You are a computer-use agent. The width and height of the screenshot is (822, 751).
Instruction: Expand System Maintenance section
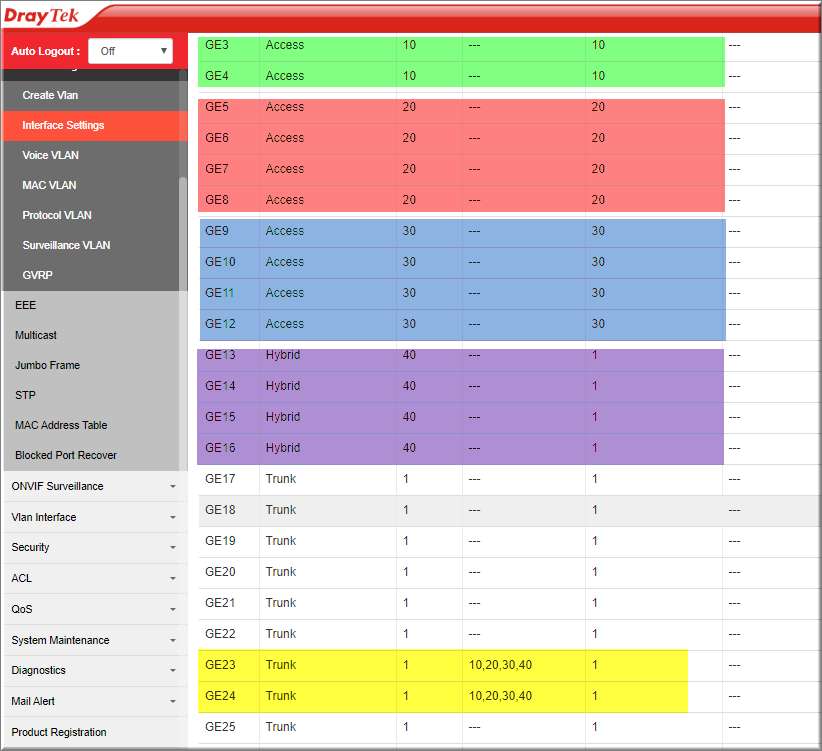94,640
